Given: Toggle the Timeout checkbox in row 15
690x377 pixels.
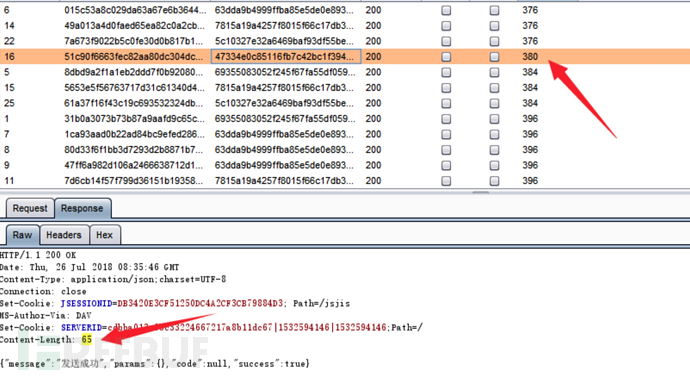Looking at the screenshot, I should click(495, 88).
